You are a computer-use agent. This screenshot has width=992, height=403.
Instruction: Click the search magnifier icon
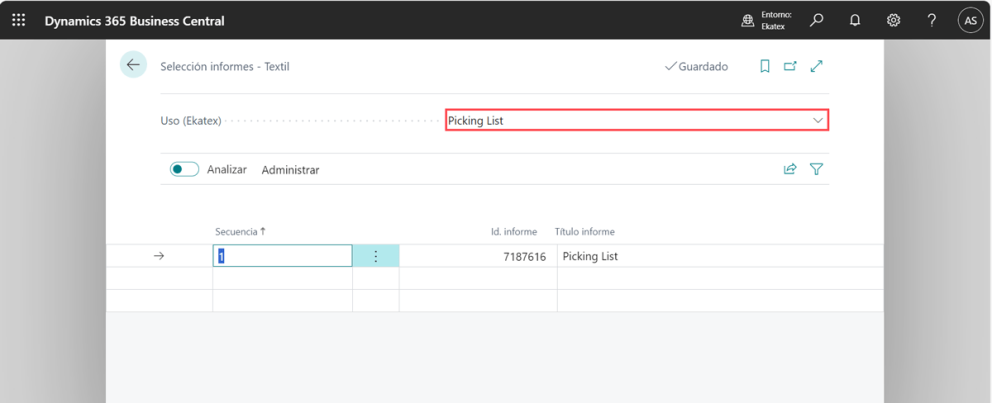coord(817,20)
